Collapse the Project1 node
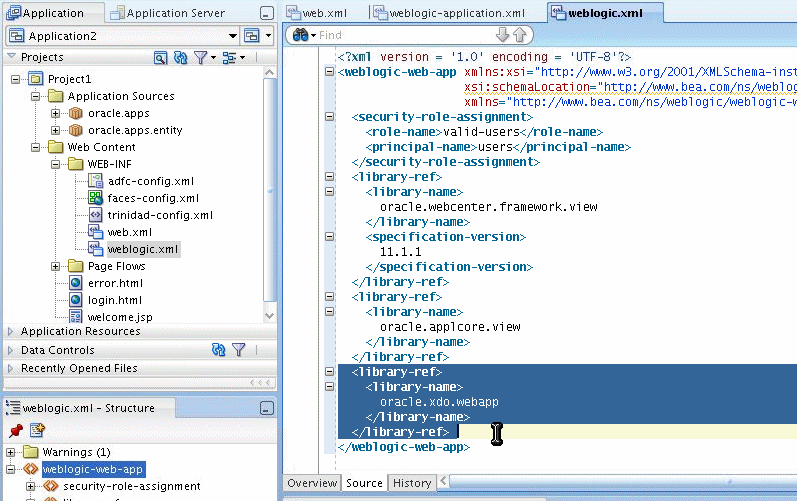Image resolution: width=797 pixels, height=501 pixels. (16, 79)
